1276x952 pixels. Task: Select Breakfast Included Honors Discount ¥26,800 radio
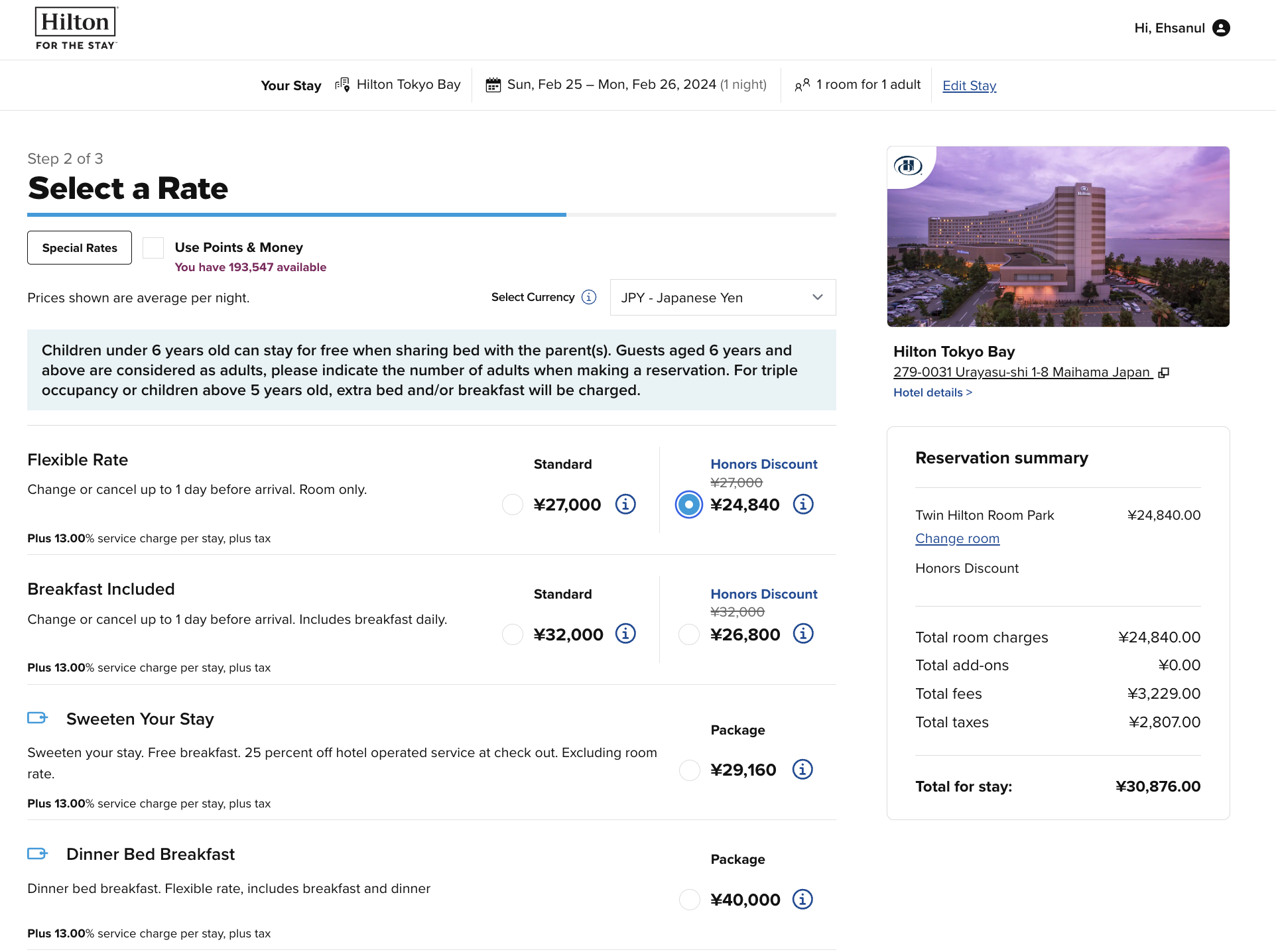689,634
